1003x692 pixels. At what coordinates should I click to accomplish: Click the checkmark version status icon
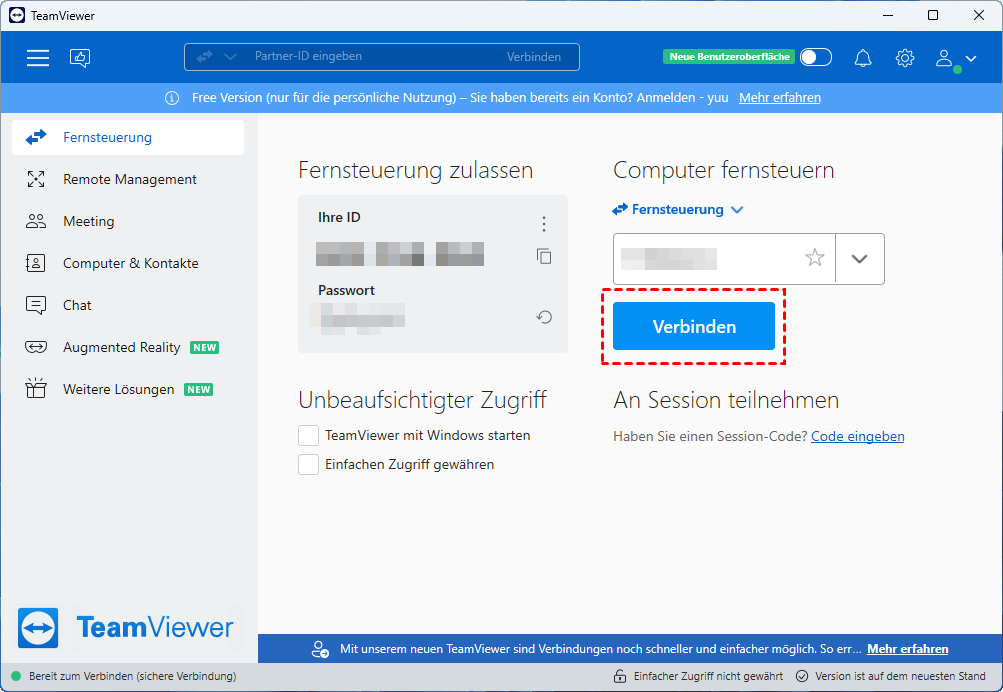[x=802, y=676]
